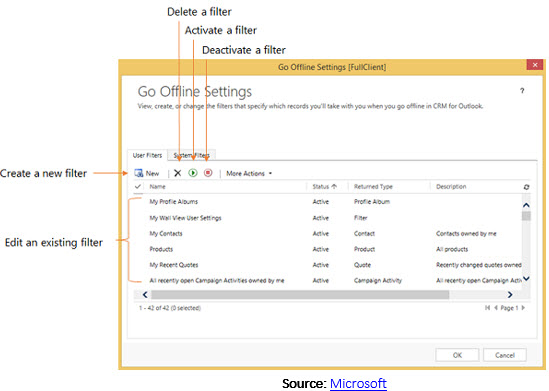Sort by the Status column header
The image size is (549, 391).
point(324,187)
